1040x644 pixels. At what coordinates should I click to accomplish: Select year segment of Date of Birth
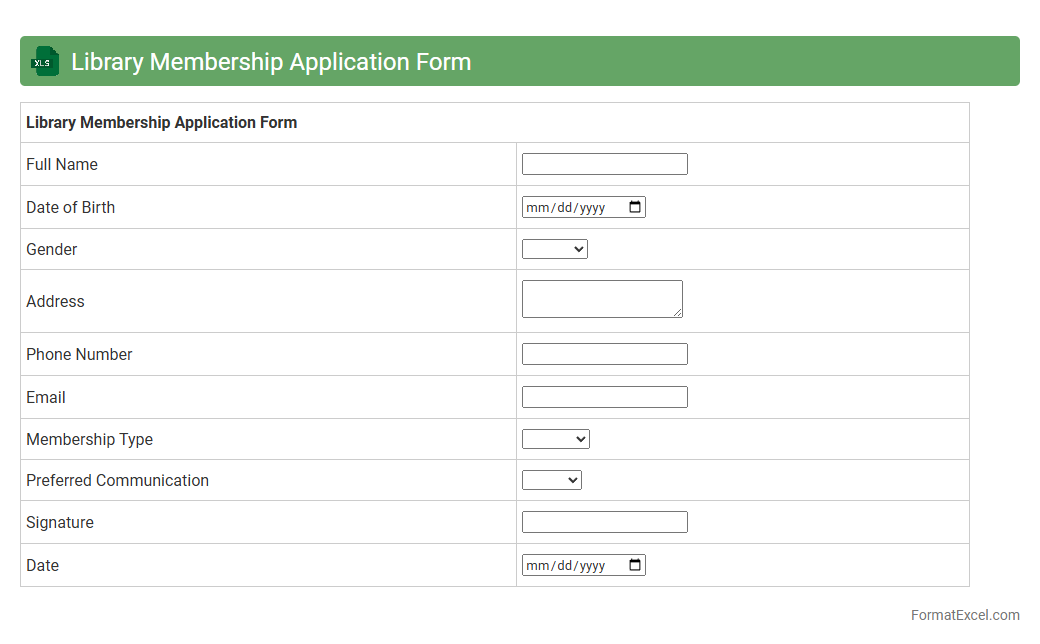(592, 208)
